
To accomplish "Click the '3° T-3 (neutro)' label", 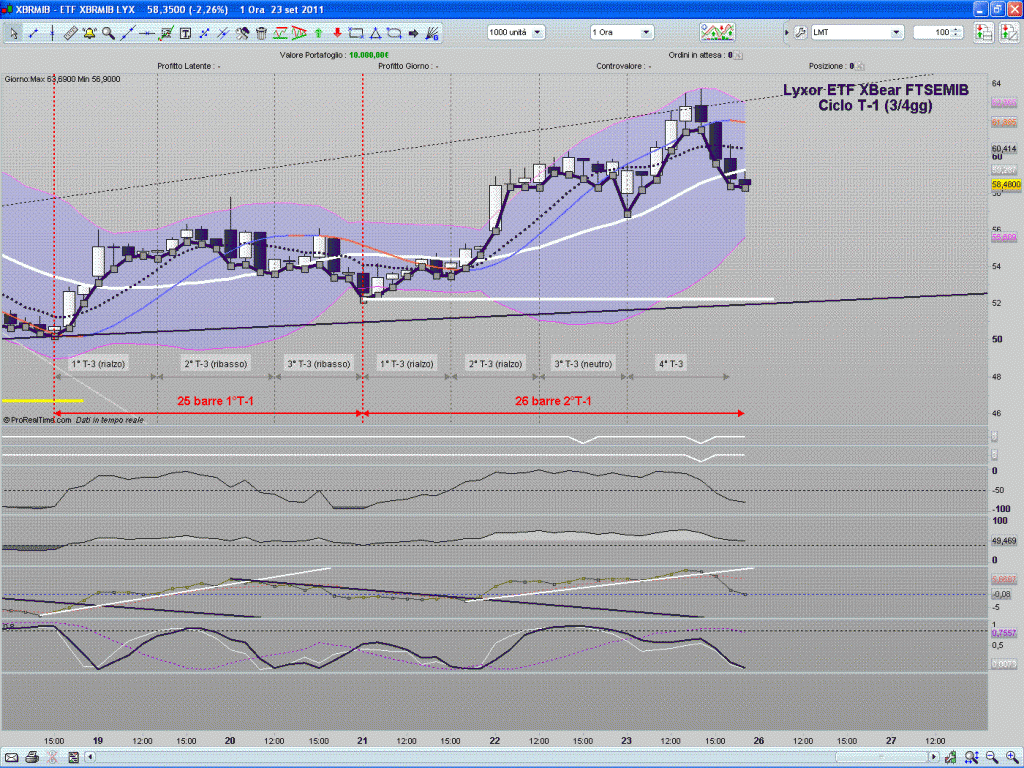I will (x=583, y=364).
